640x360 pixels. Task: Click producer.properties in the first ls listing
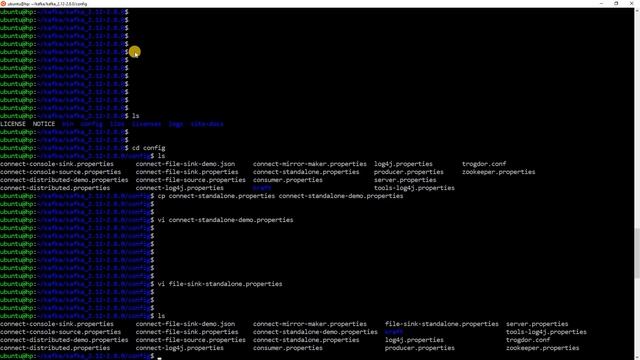409,172
